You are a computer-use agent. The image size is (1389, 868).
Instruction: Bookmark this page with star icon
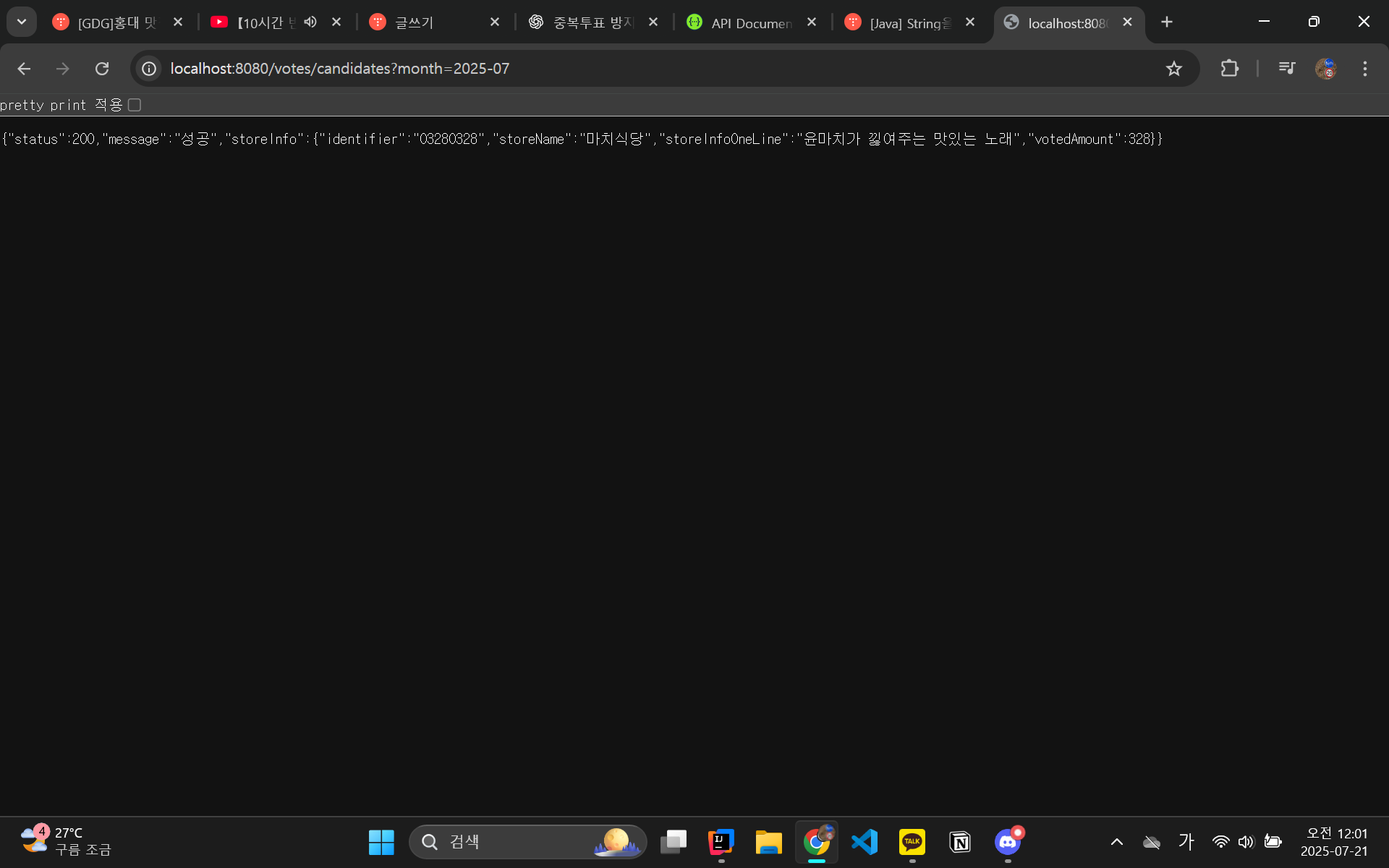click(1173, 69)
